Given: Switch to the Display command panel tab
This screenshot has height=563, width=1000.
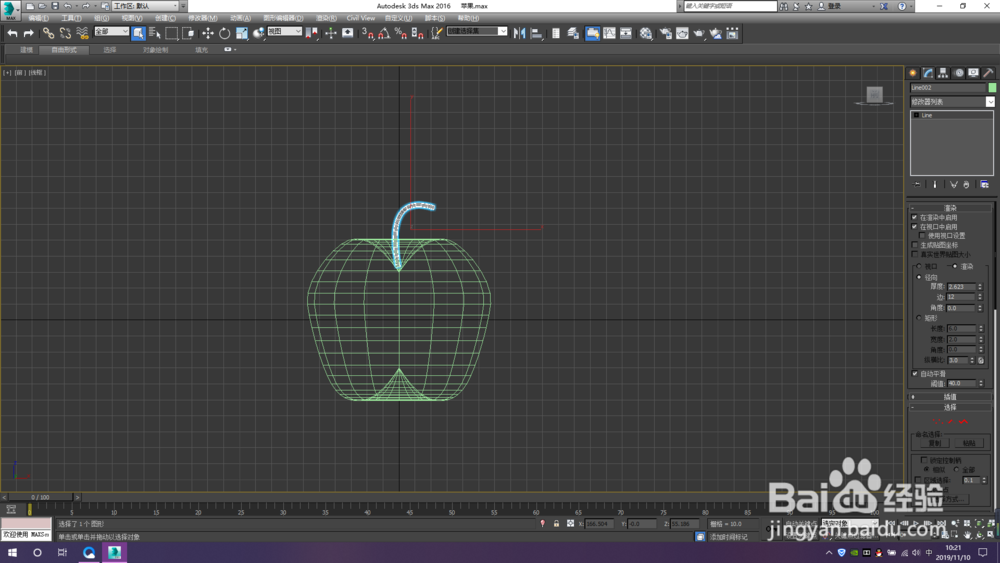Looking at the screenshot, I should (973, 73).
